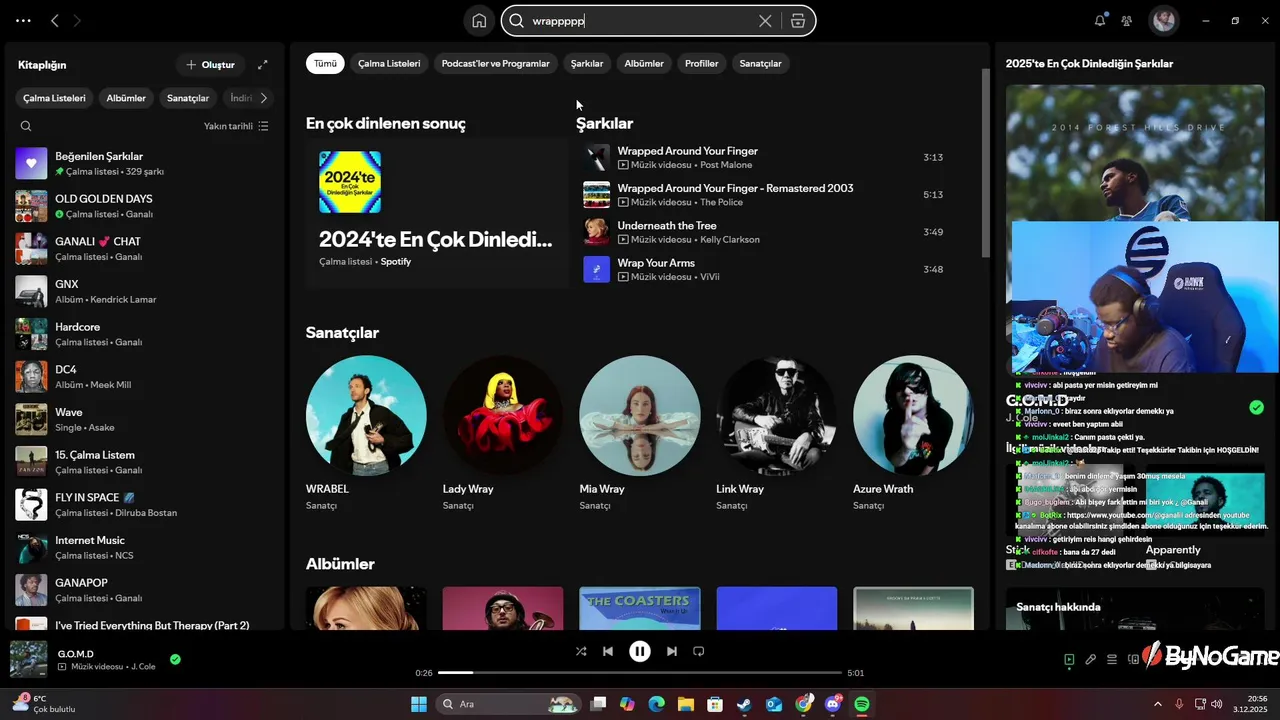Open Steam from the taskbar

tap(744, 704)
